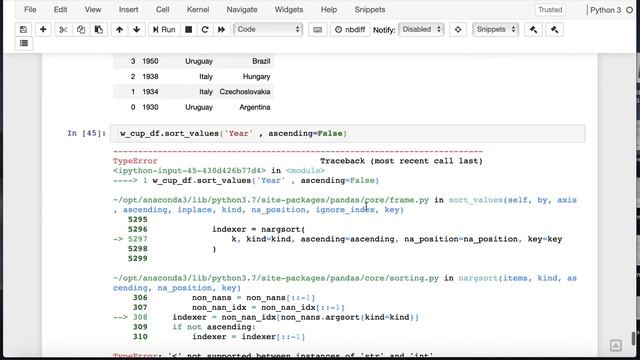Click into code cell In [45]
640x360 pixels.
pyautogui.click(x=347, y=133)
